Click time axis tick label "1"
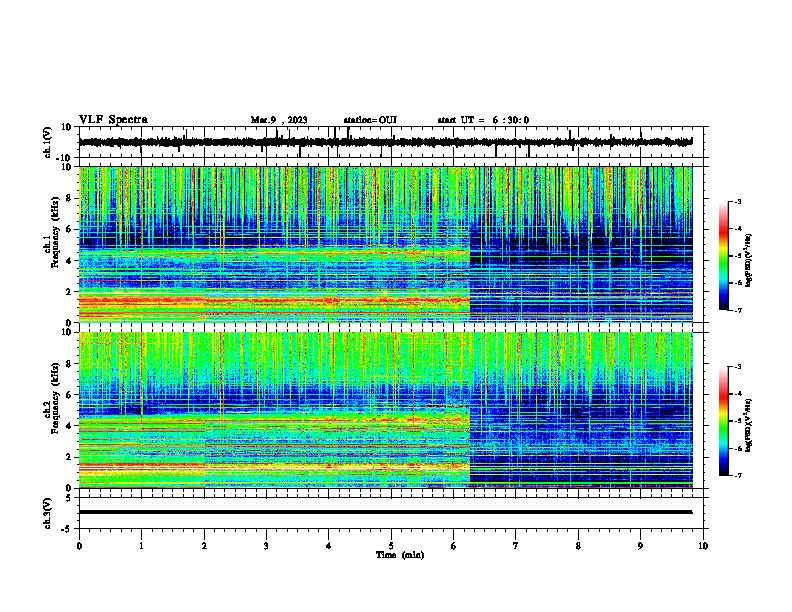The height and width of the screenshot is (612, 792). tap(141, 546)
